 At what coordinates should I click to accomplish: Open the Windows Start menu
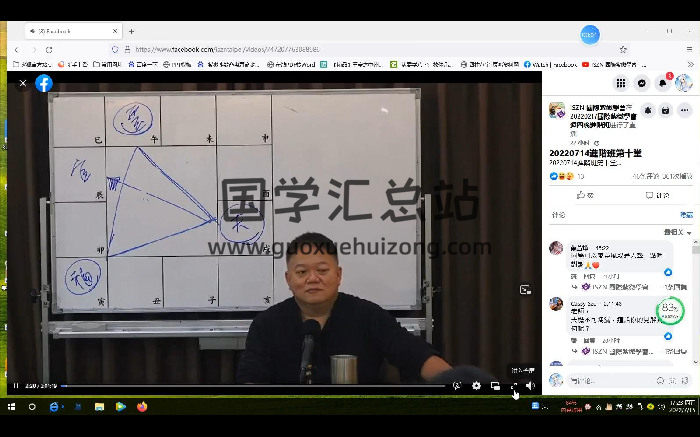tap(12, 407)
